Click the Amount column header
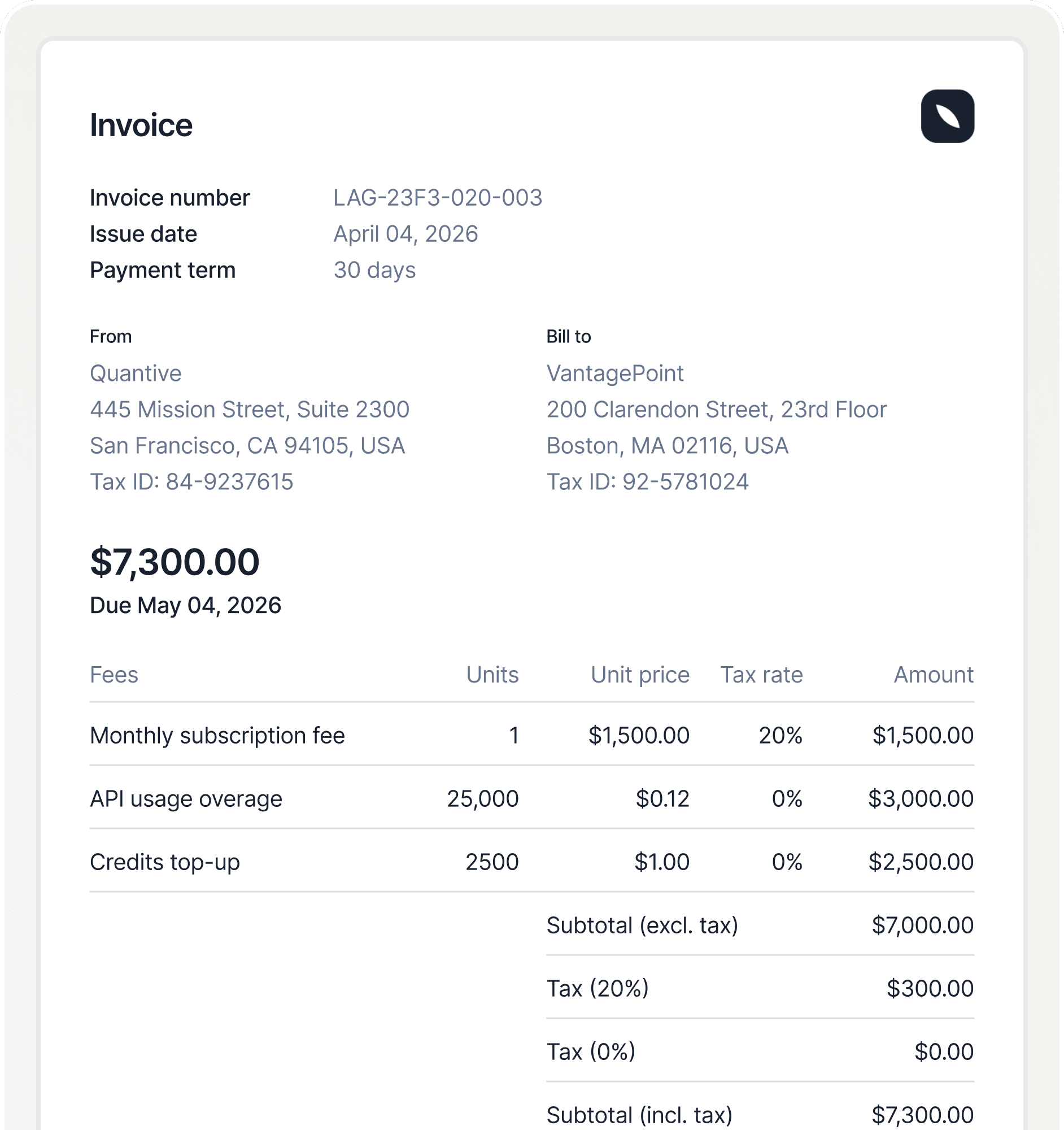 point(934,674)
